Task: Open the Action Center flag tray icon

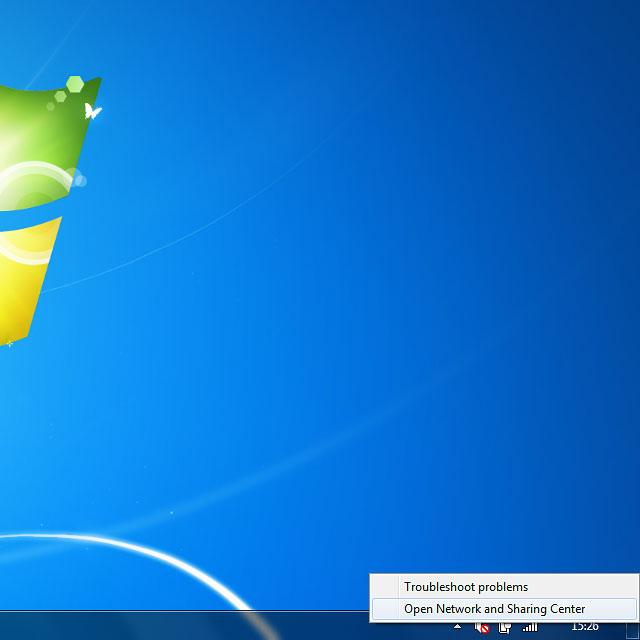Action: click(505, 627)
